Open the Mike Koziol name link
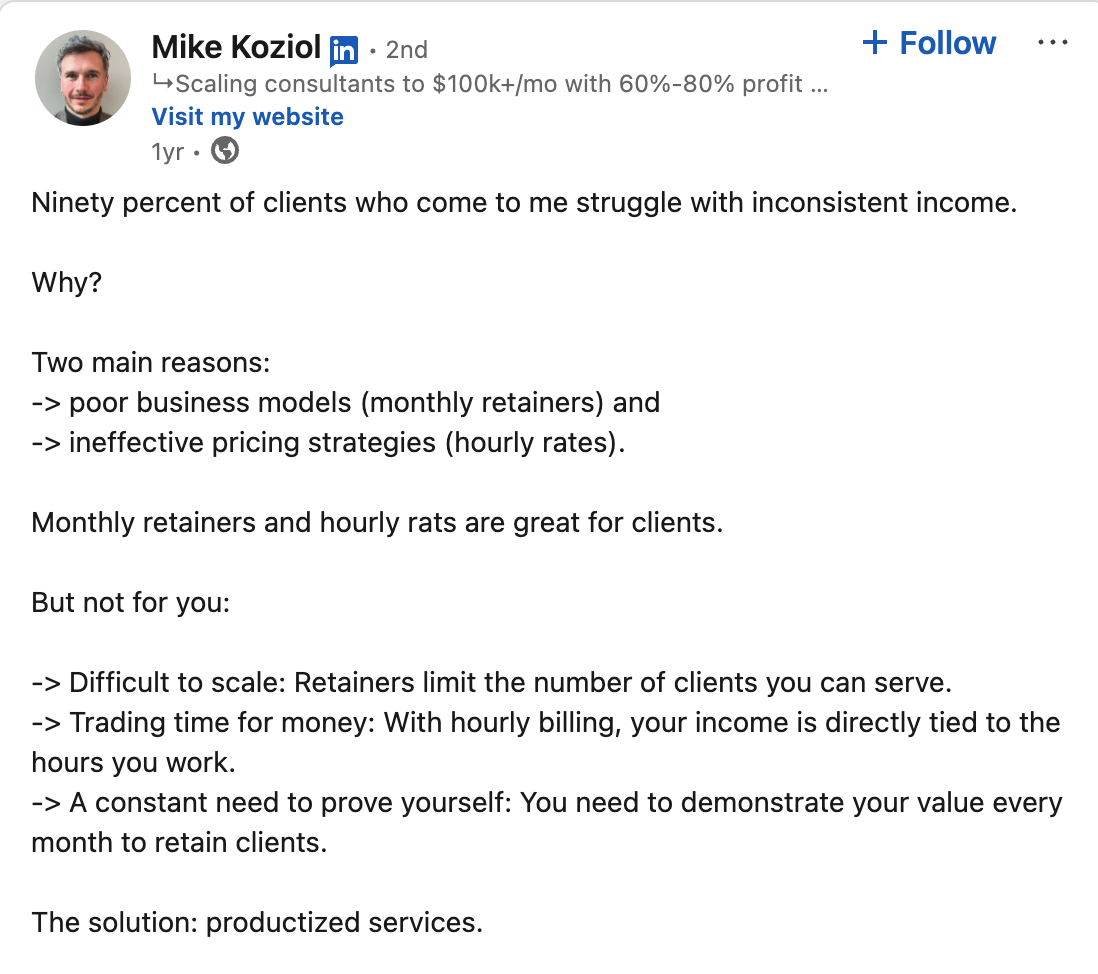 pos(236,48)
